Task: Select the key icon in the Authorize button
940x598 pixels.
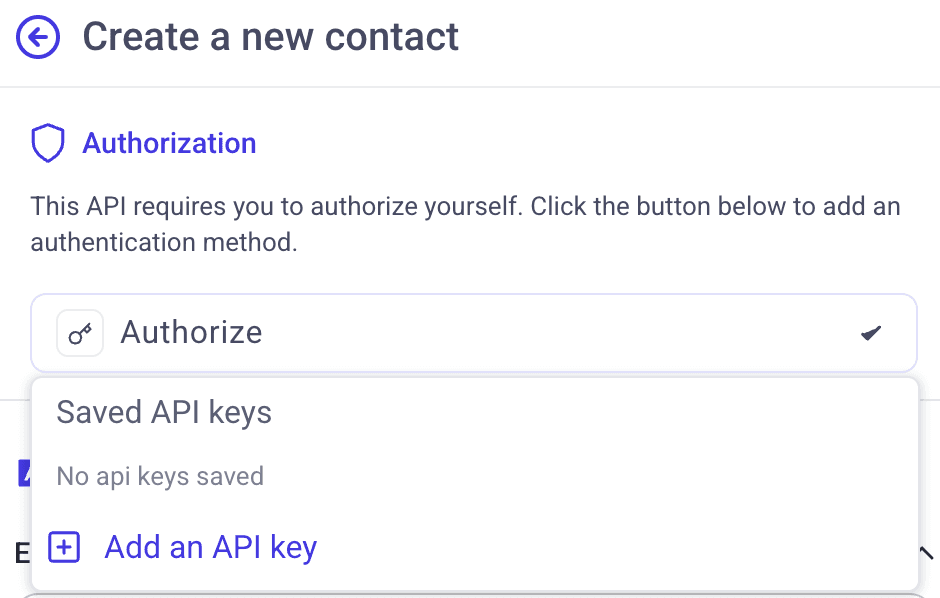Action: [79, 333]
